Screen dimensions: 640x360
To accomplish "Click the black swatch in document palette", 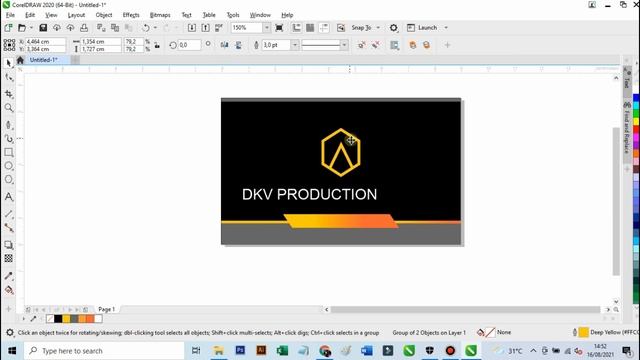I will coord(58,319).
